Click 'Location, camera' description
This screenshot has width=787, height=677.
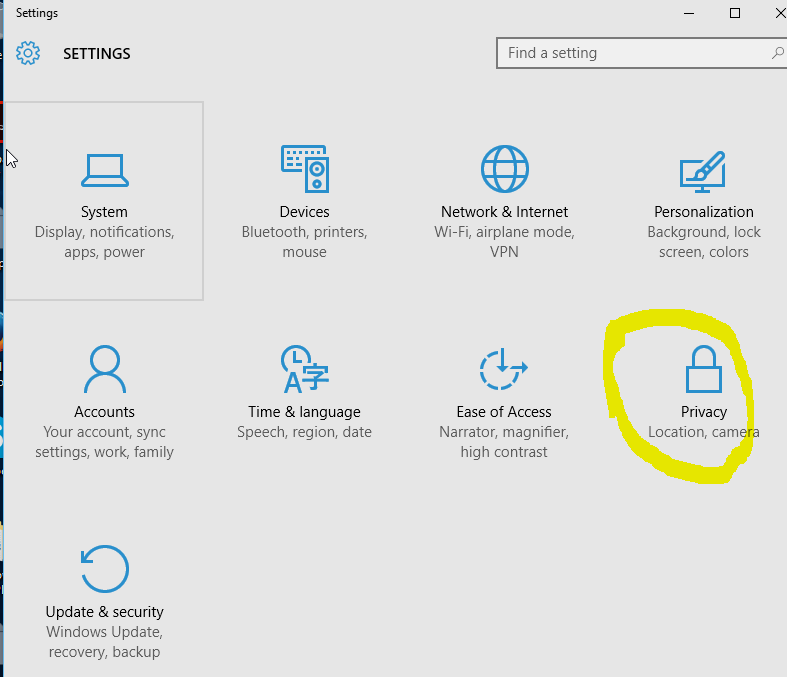(704, 432)
